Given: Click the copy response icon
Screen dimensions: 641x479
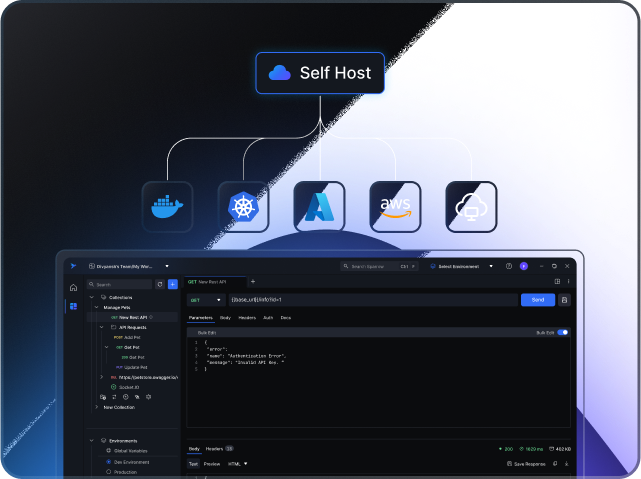Looking at the screenshot, I should tap(555, 463).
